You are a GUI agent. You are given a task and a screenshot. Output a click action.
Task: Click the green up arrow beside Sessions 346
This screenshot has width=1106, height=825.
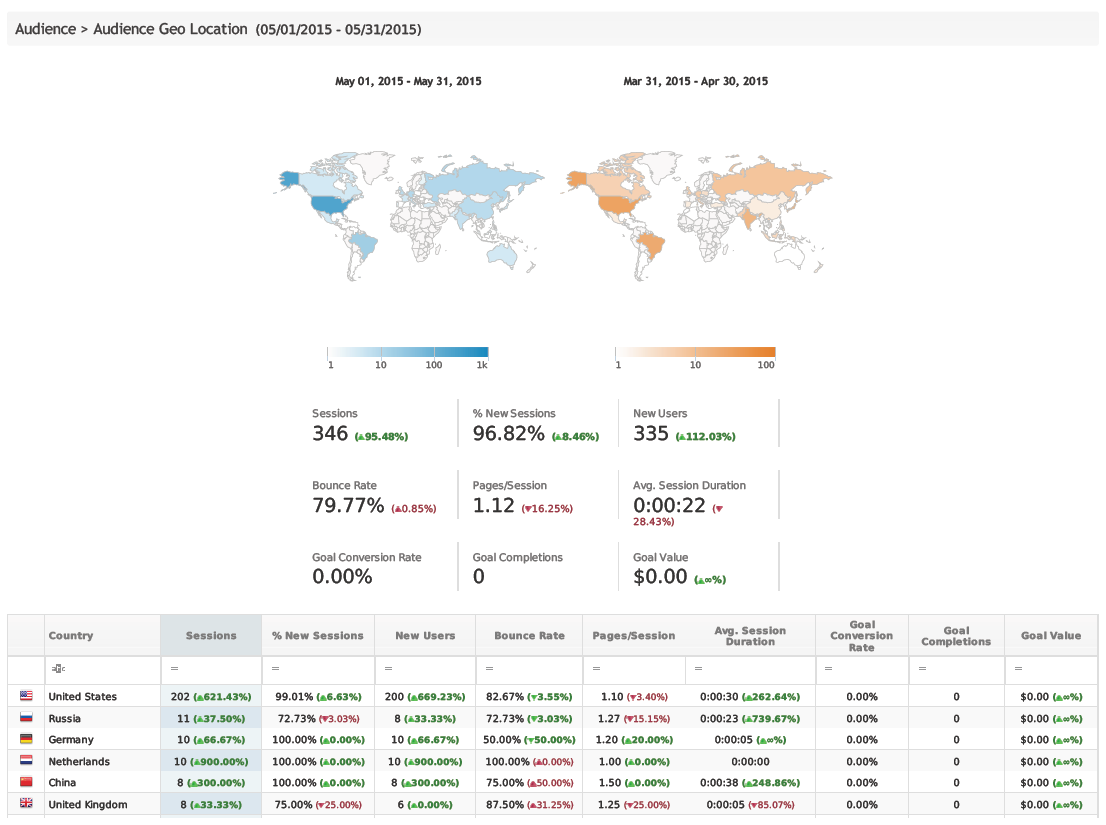(358, 437)
